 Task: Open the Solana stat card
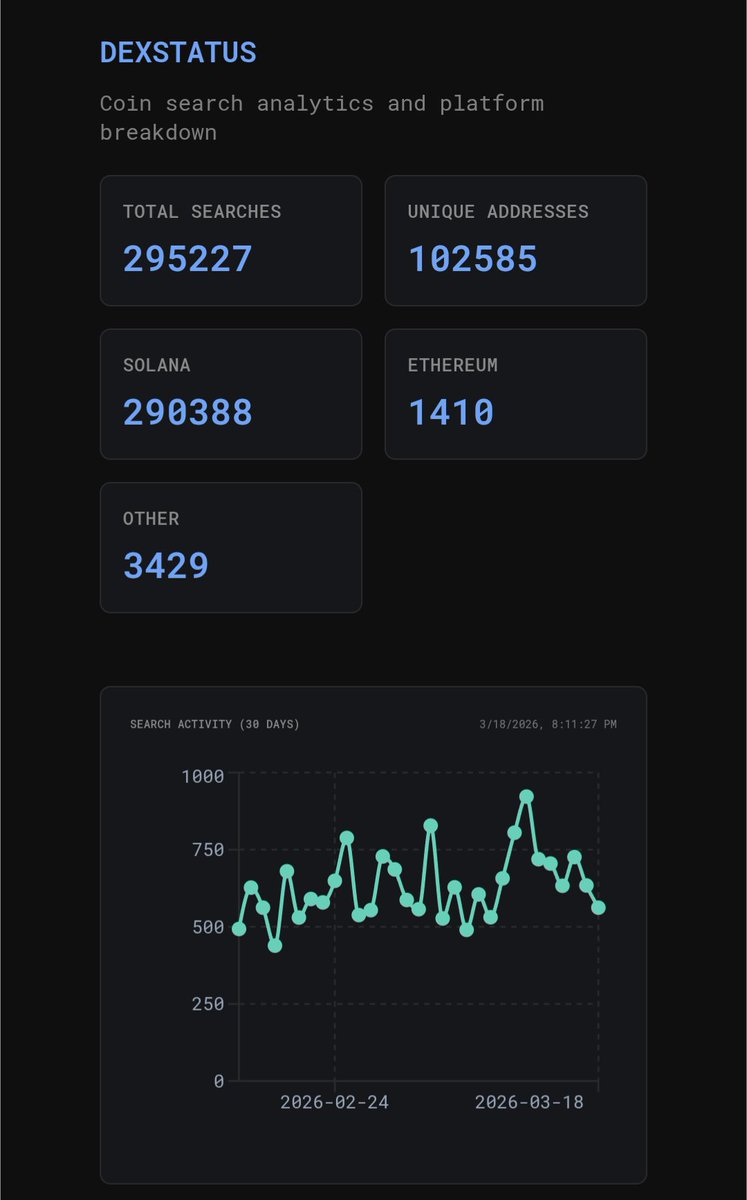click(x=231, y=394)
